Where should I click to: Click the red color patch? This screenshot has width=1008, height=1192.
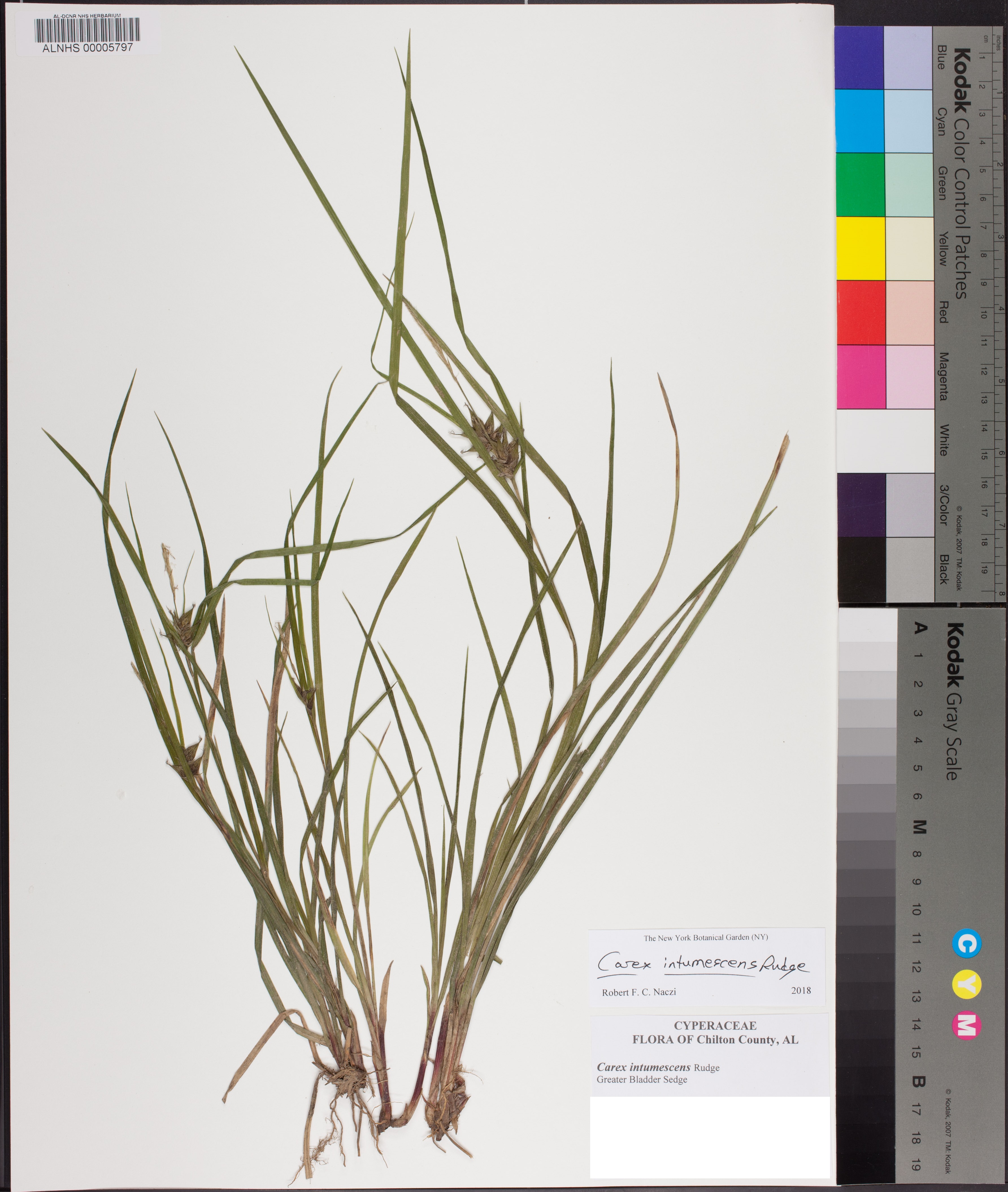[x=861, y=312]
